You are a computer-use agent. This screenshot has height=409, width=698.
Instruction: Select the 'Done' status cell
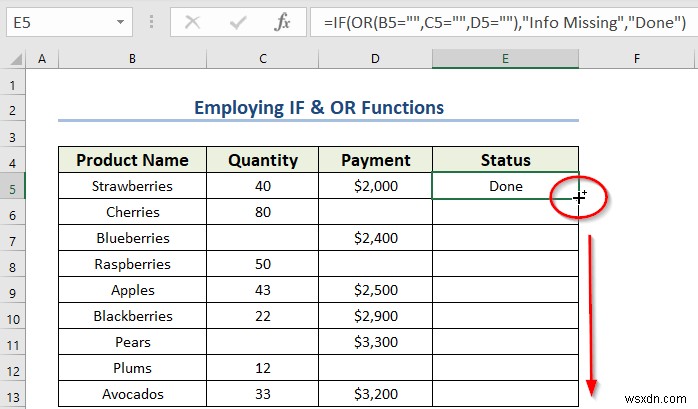point(505,186)
